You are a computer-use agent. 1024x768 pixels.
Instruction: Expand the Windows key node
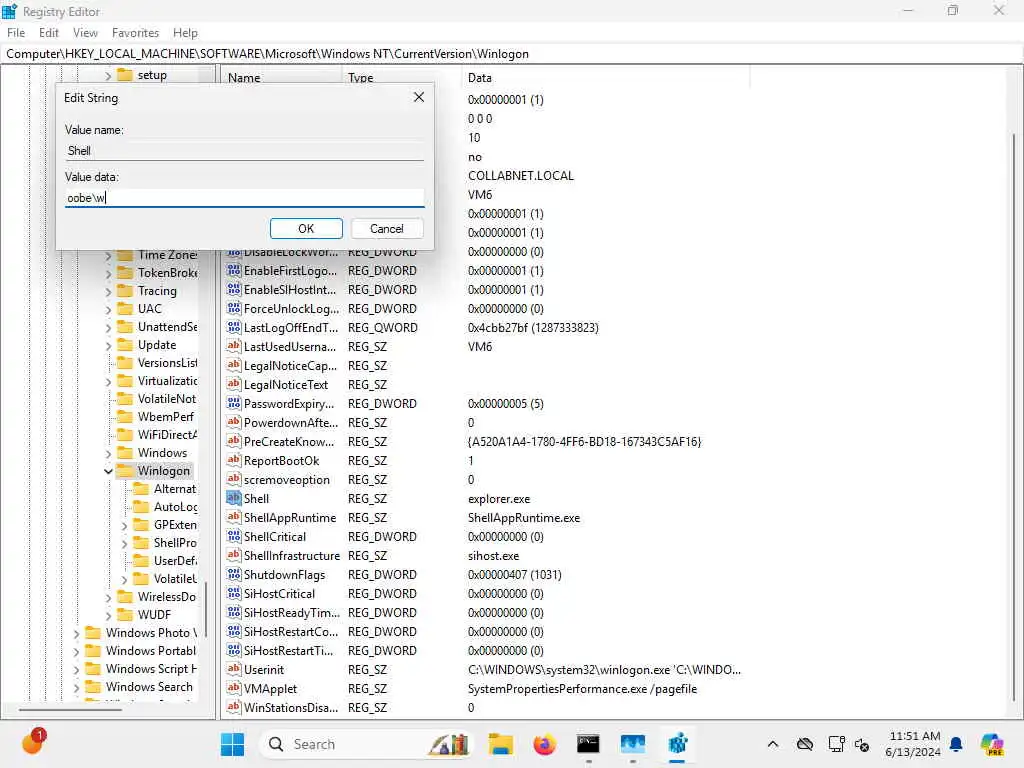coord(108,453)
